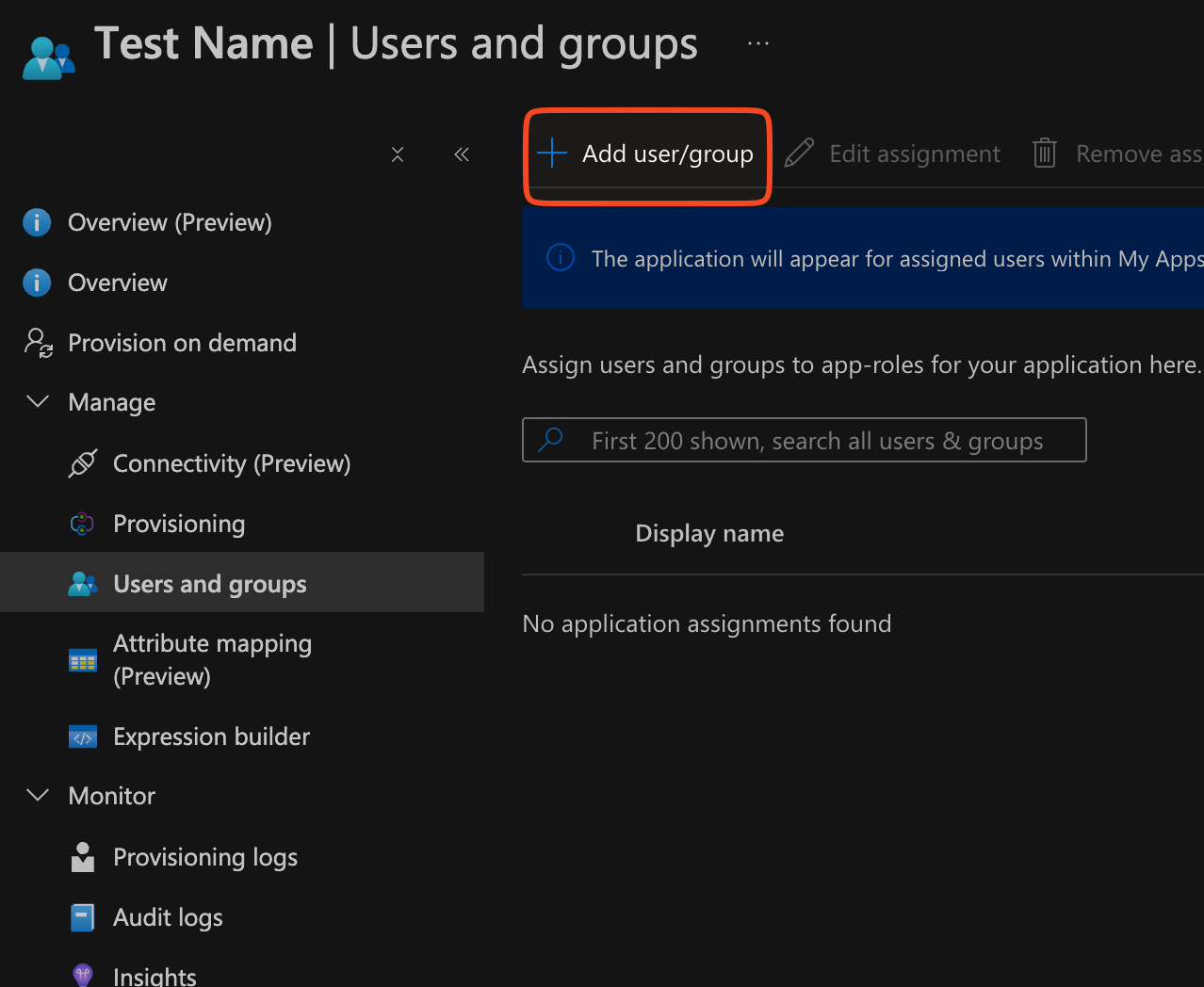Click the search users & groups field
Image resolution: width=1204 pixels, height=987 pixels.
[816, 441]
